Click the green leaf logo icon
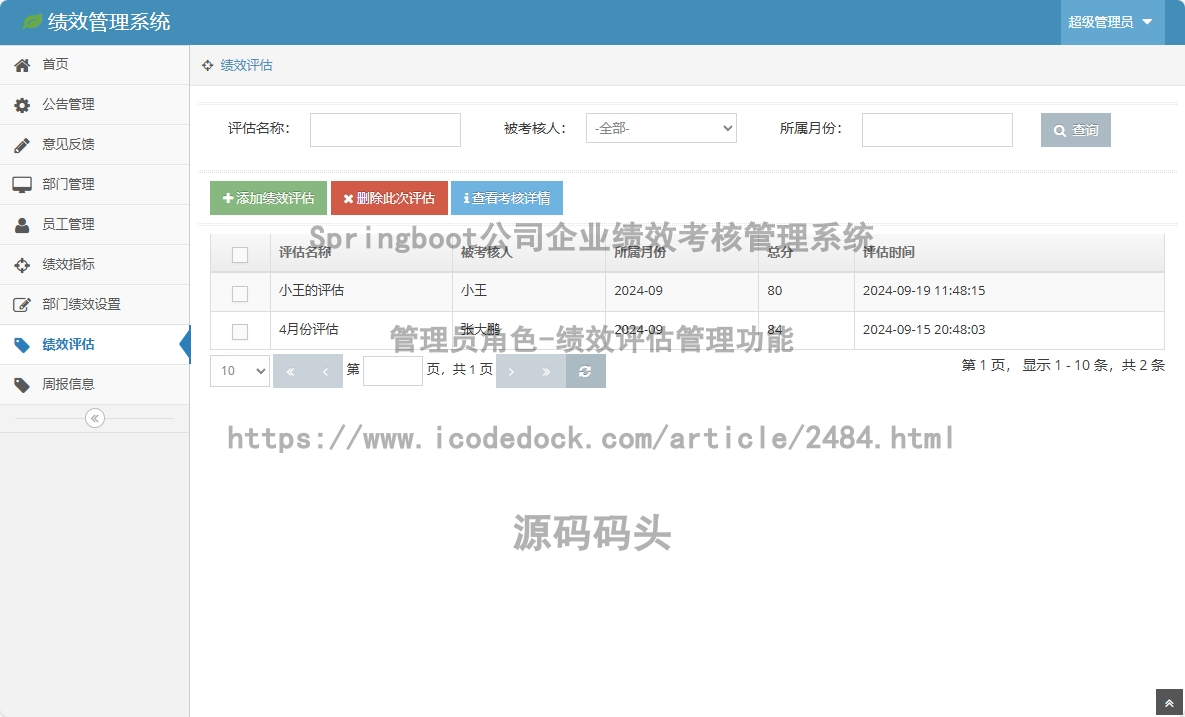Image resolution: width=1185 pixels, height=717 pixels. [x=32, y=22]
